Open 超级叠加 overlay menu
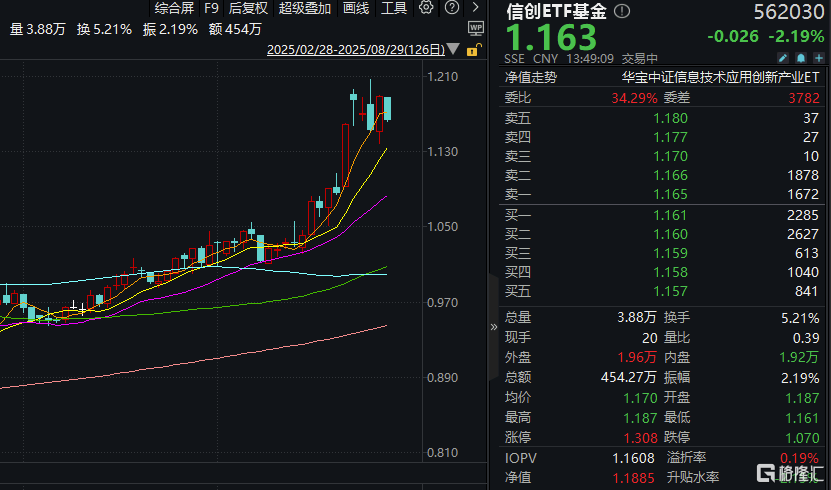 [305, 8]
